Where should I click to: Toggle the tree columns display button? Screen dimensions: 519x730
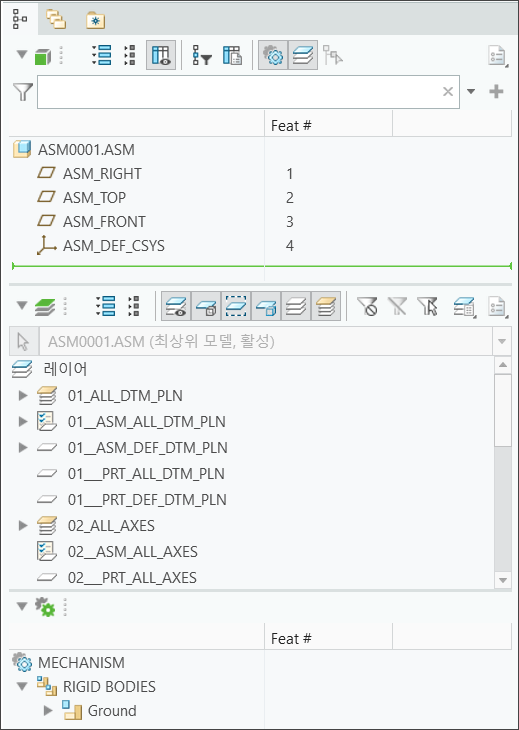pyautogui.click(x=161, y=55)
